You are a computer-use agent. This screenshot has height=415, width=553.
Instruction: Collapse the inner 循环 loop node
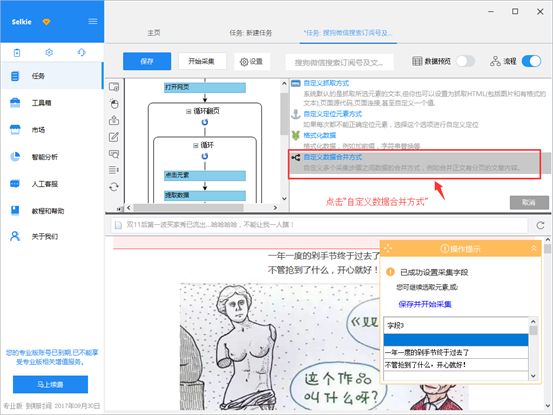(x=195, y=145)
